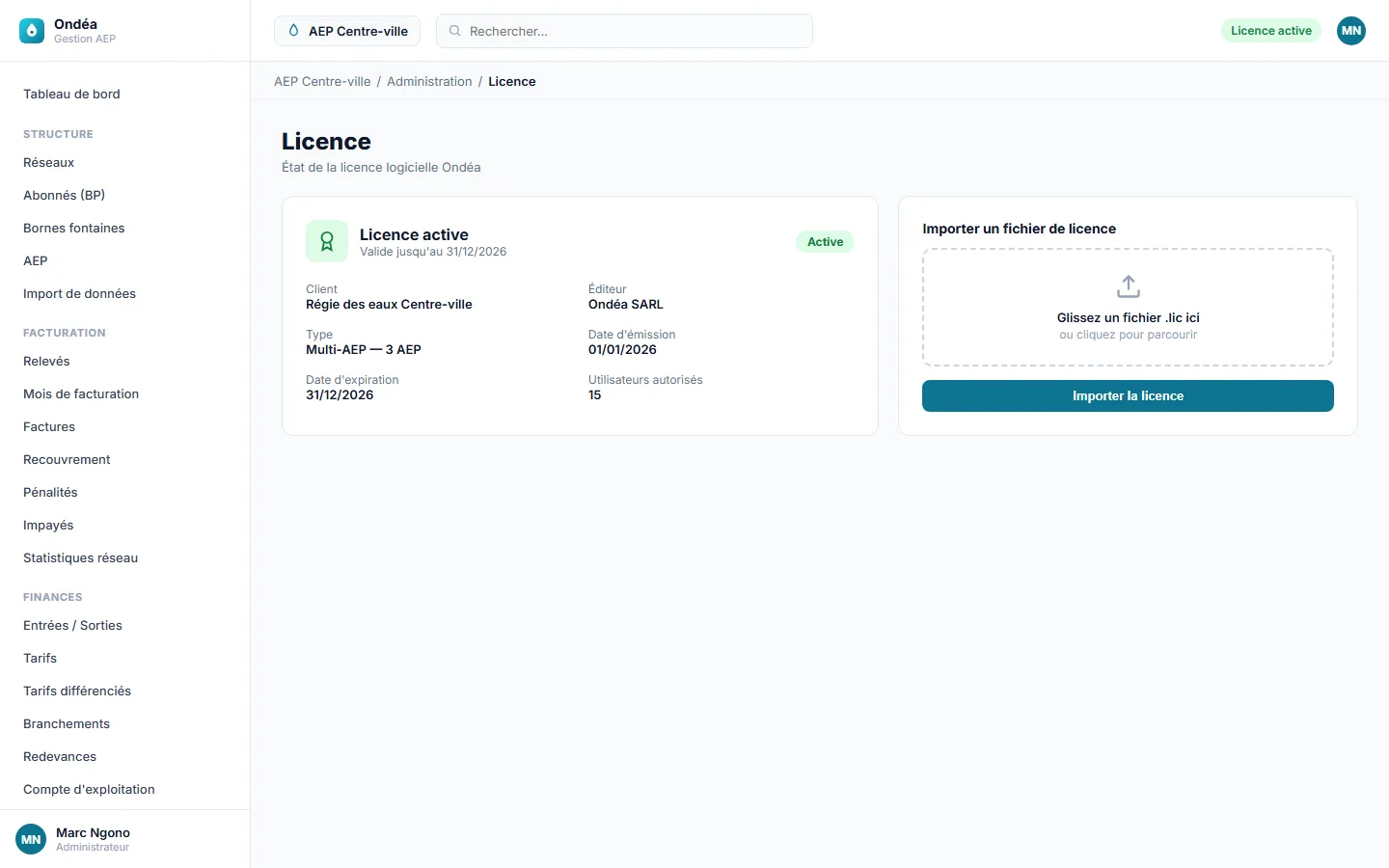Open Import de données
The height and width of the screenshot is (868, 1389).
[124, 293]
